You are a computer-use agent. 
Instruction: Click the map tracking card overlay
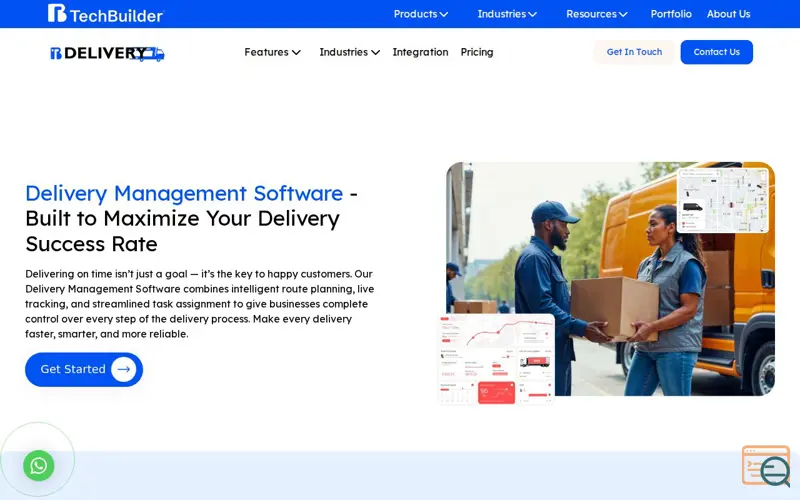coord(723,201)
